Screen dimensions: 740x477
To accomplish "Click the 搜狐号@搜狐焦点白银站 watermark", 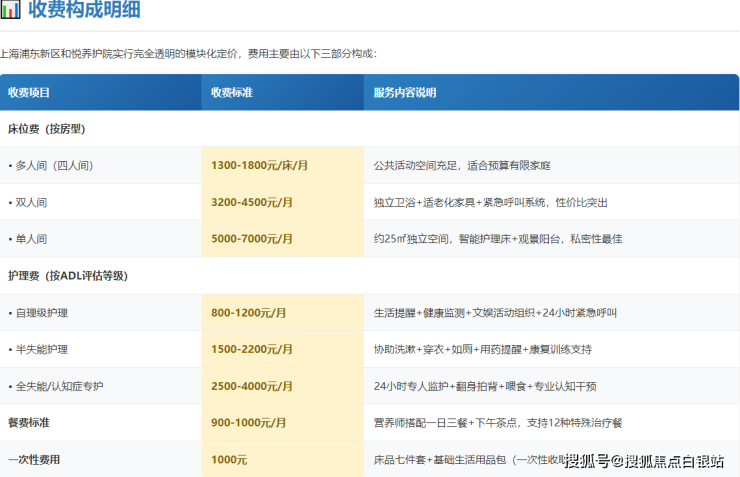I will click(644, 461).
